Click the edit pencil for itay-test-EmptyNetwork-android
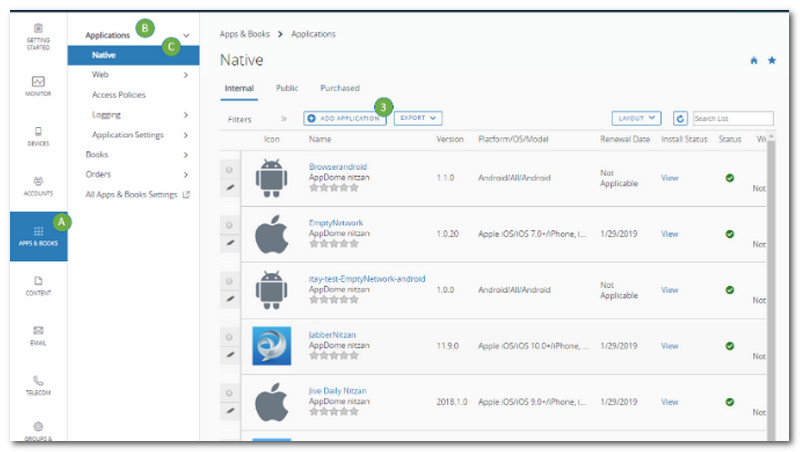 tap(230, 299)
